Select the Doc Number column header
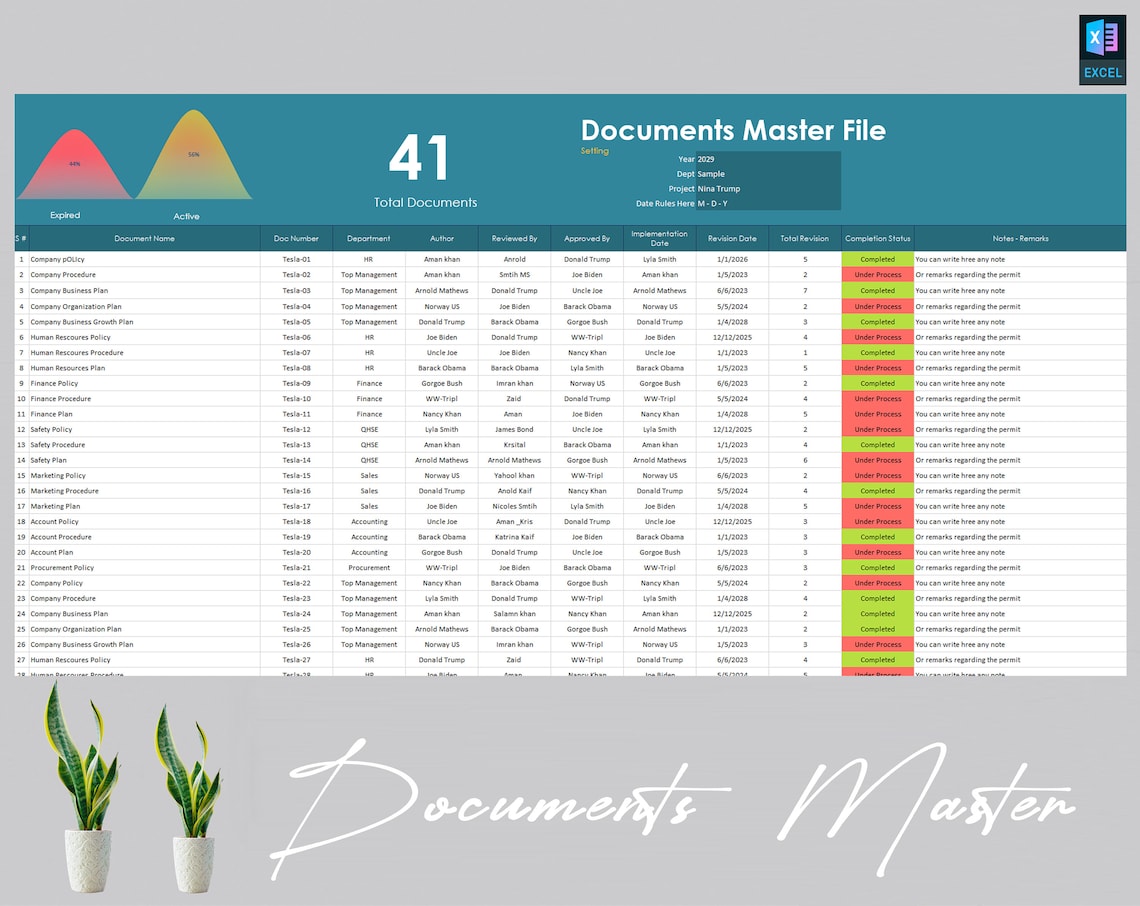Screen dimensions: 1140x906 [x=296, y=238]
